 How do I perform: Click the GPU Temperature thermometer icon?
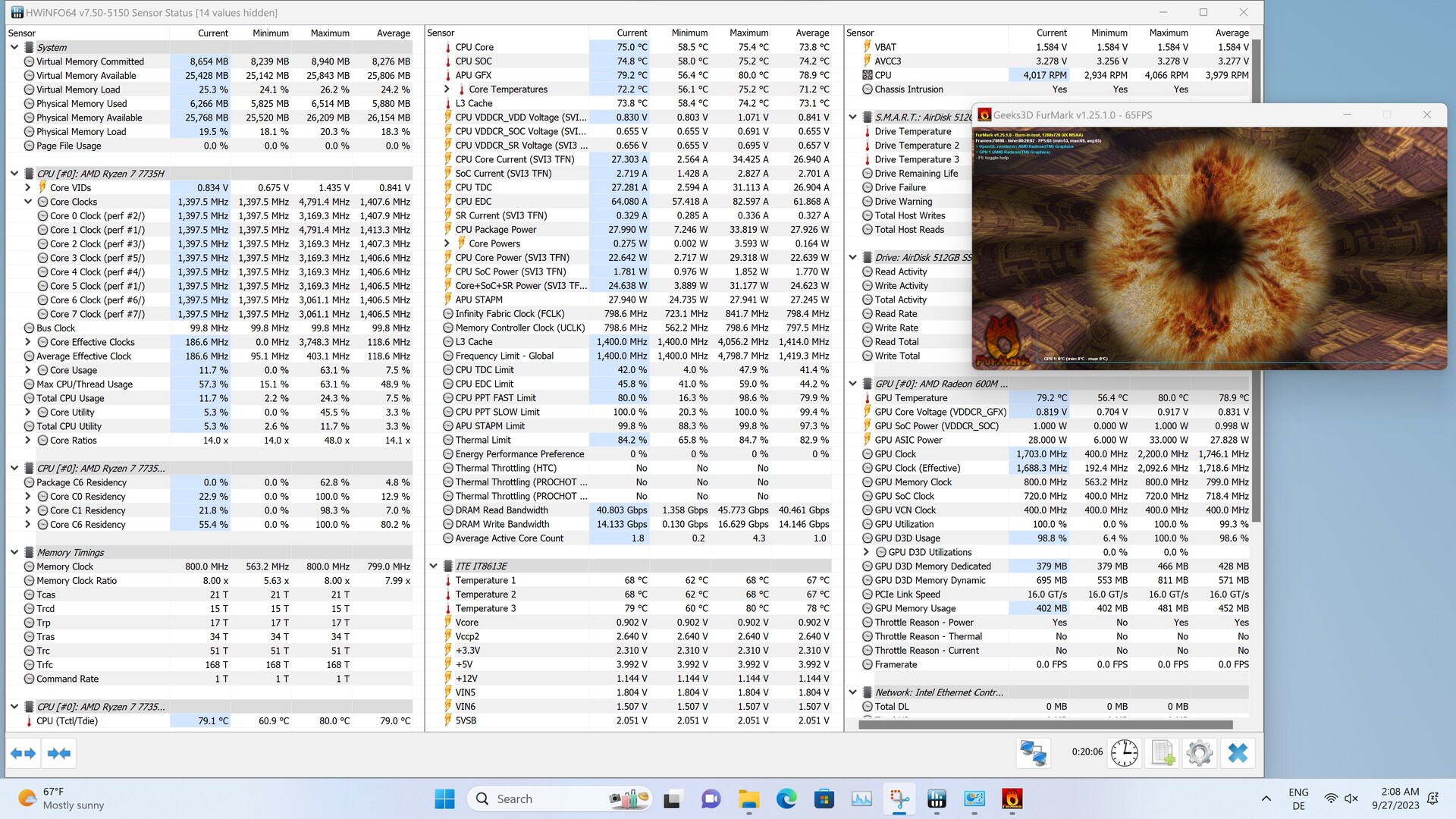point(867,398)
